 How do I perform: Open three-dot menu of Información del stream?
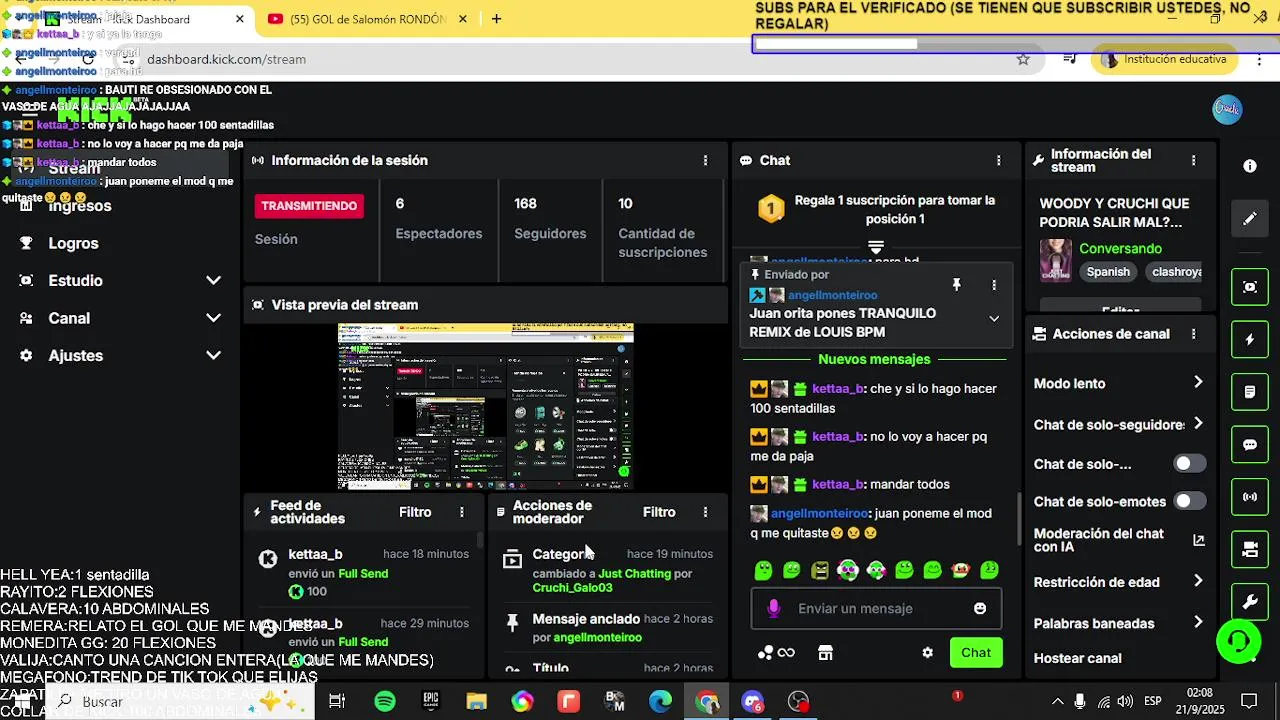1193,160
